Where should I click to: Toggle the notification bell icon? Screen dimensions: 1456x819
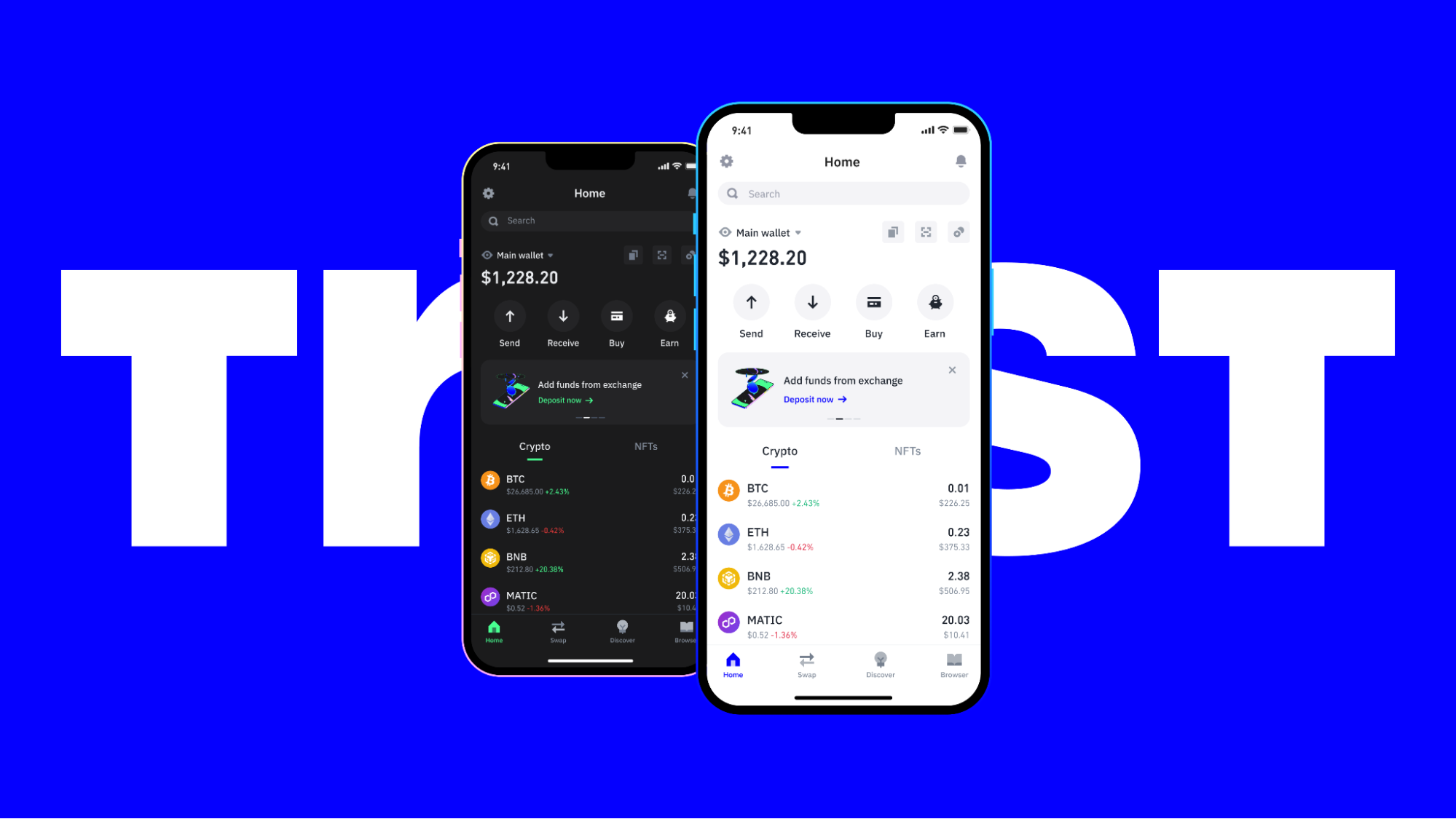pyautogui.click(x=959, y=161)
